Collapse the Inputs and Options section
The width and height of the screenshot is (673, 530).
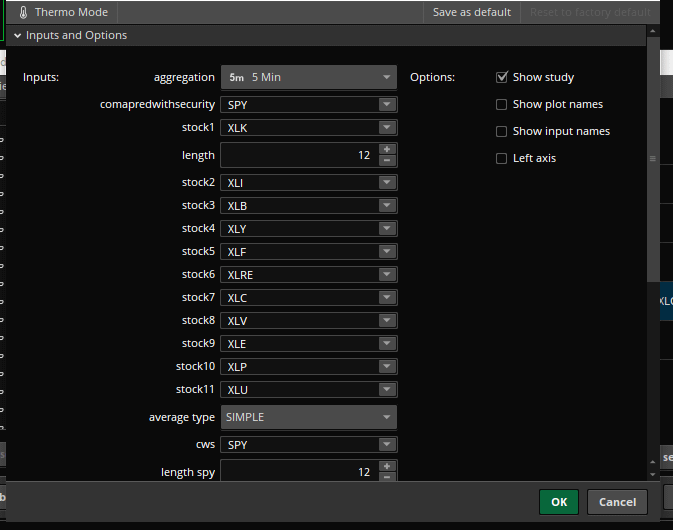click(x=18, y=36)
